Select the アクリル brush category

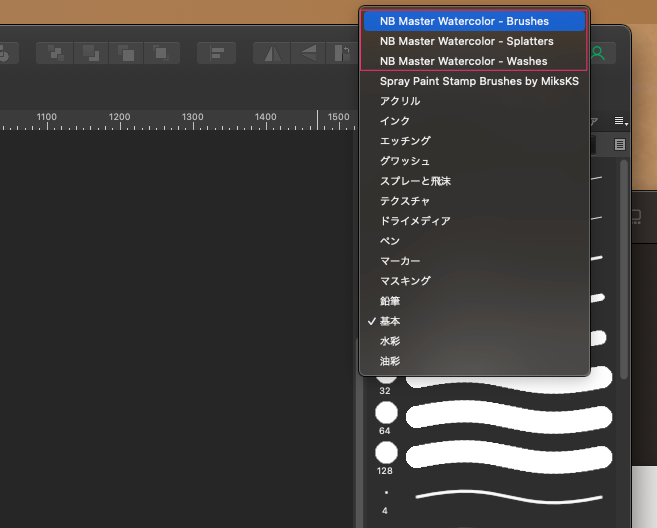(x=400, y=101)
